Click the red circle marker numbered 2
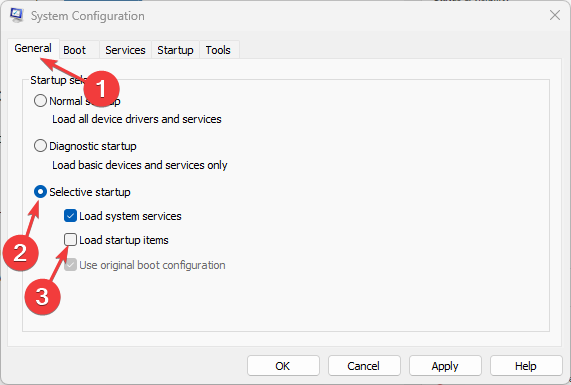The width and height of the screenshot is (571, 385). tap(20, 253)
